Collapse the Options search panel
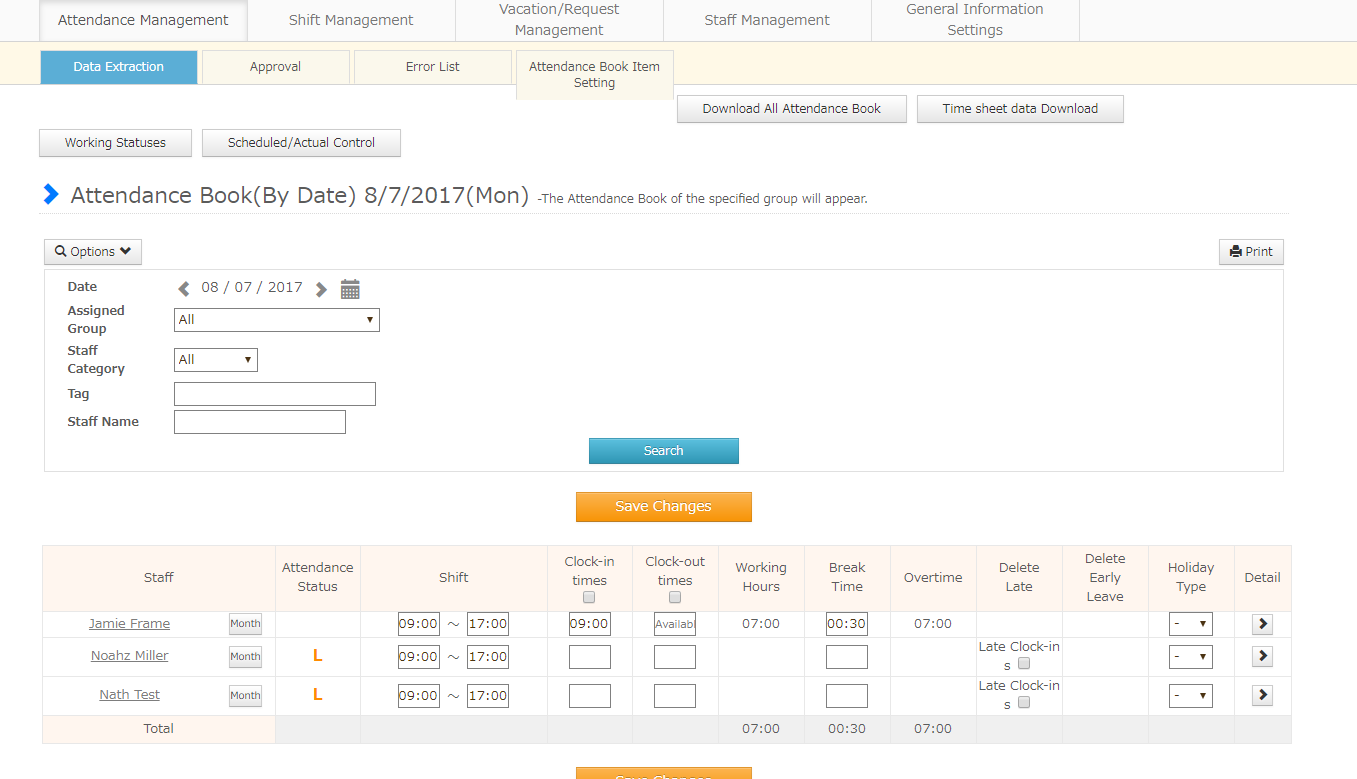The image size is (1357, 779). (x=93, y=252)
